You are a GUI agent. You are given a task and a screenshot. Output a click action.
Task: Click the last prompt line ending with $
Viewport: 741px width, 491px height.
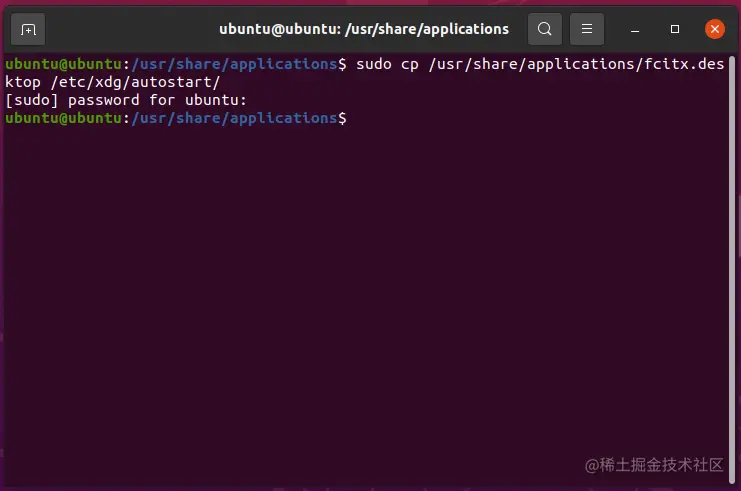176,118
